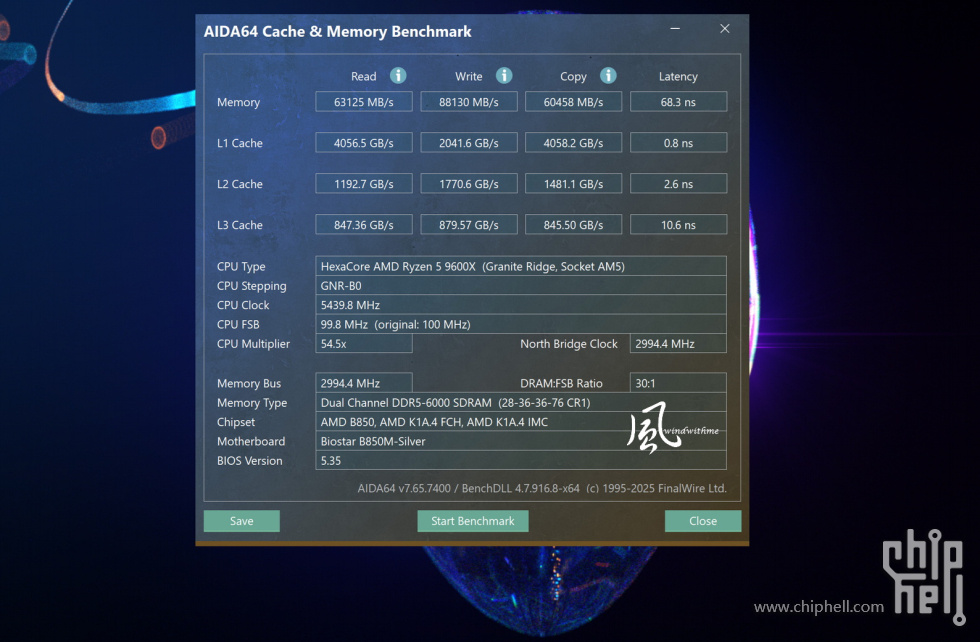The height and width of the screenshot is (642, 980).
Task: Click CPU Stepping value GNR-B0
Action: (x=521, y=286)
